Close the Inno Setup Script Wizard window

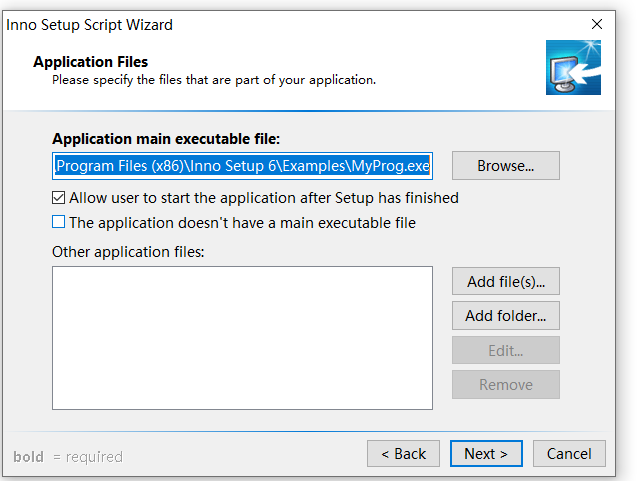(x=597, y=25)
